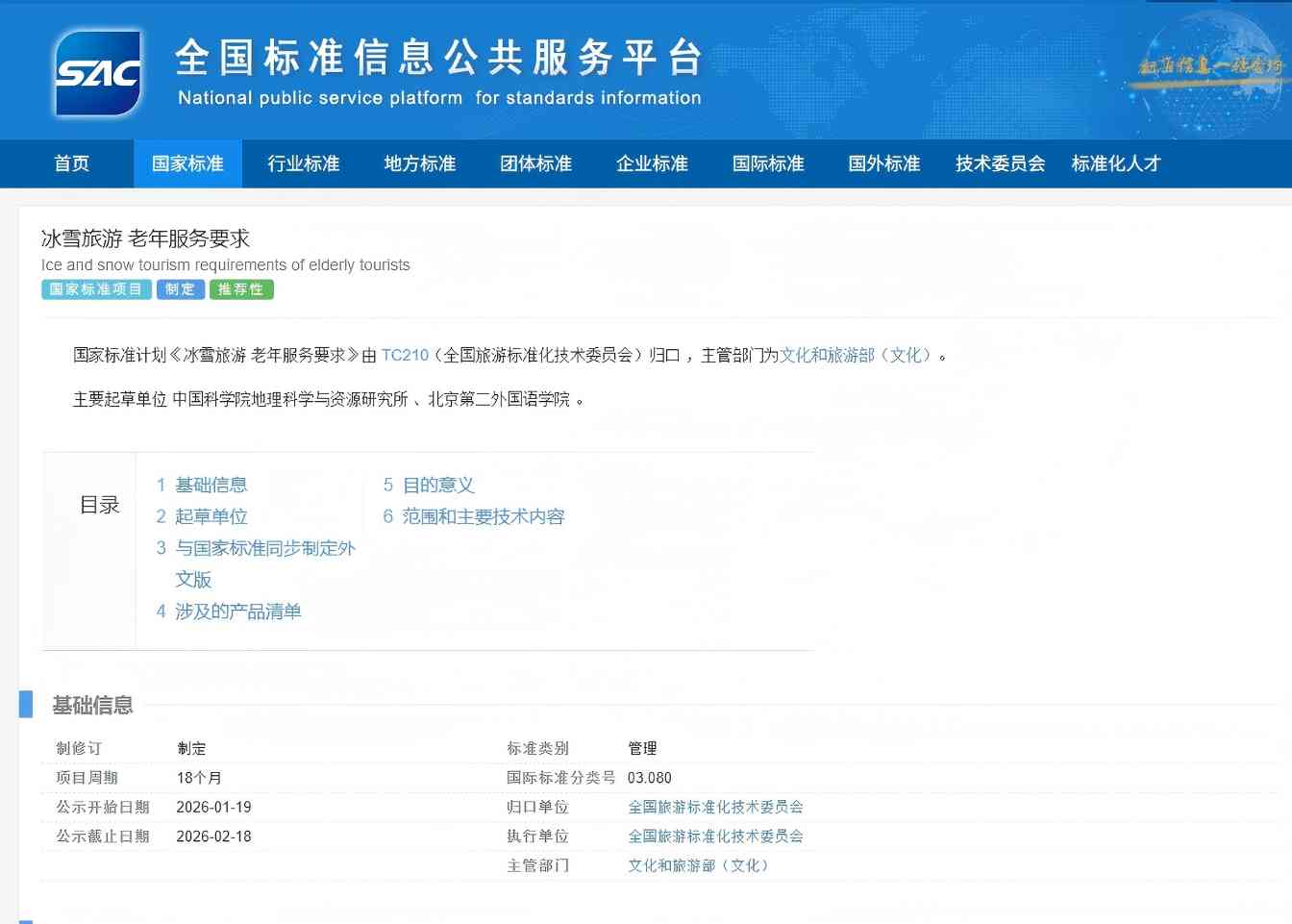This screenshot has height=924, width=1292.
Task: Select the 国家标准 navigation tab
Action: (x=187, y=163)
